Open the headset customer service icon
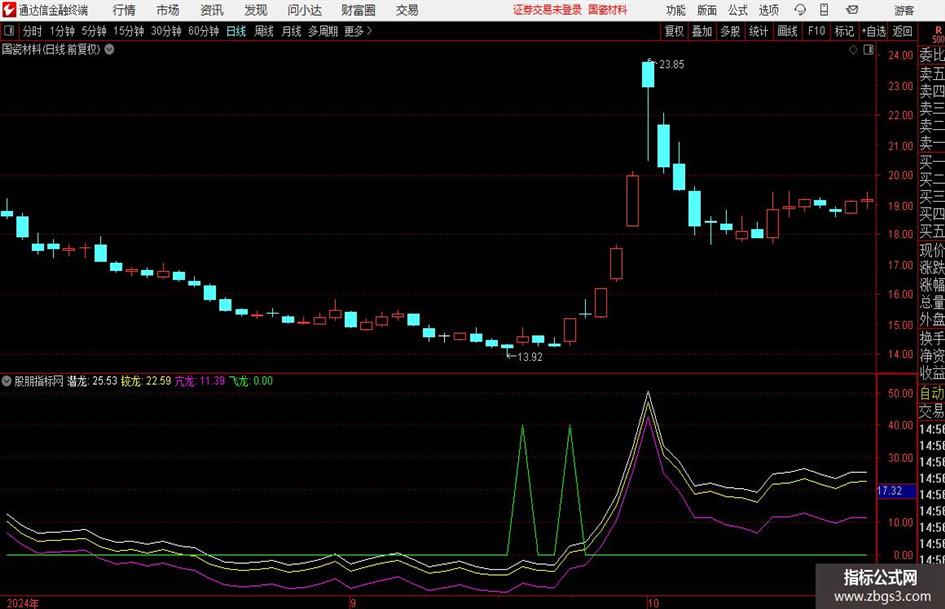 click(800, 10)
